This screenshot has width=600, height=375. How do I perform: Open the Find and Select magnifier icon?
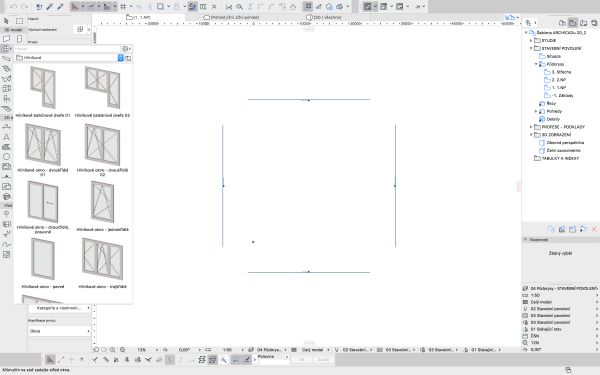click(239, 7)
